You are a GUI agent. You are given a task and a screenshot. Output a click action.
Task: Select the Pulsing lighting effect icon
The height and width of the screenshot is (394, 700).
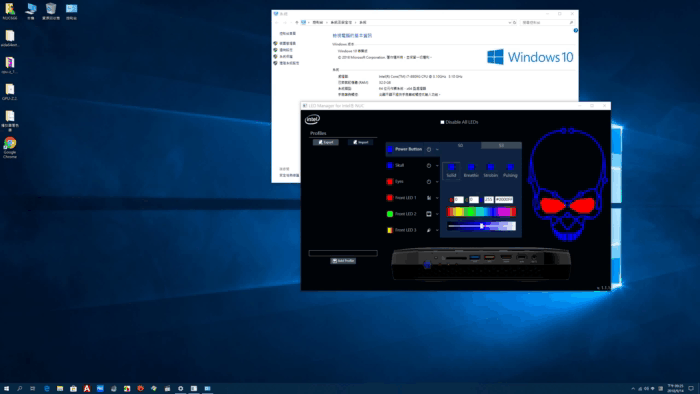510,167
